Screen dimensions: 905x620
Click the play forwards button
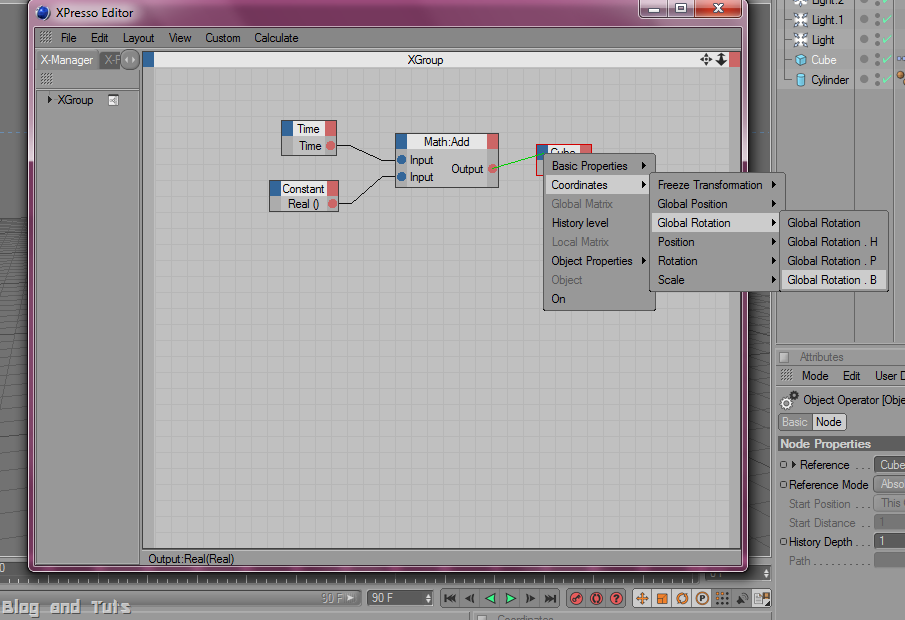pos(510,599)
